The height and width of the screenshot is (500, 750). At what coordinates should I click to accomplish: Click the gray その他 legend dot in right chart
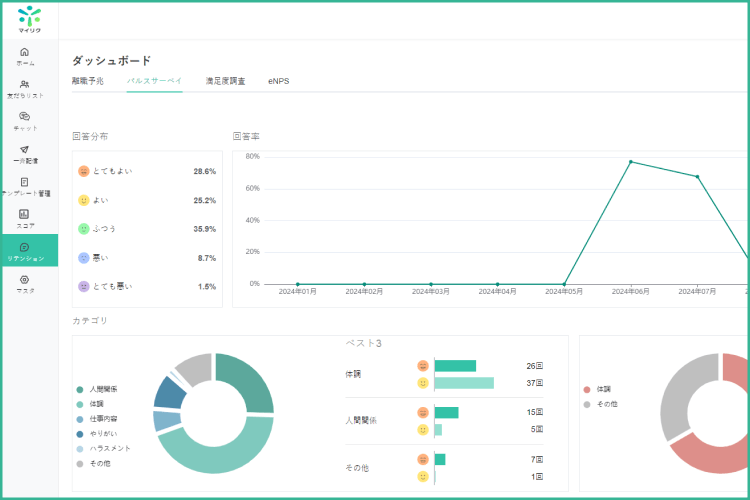click(587, 404)
